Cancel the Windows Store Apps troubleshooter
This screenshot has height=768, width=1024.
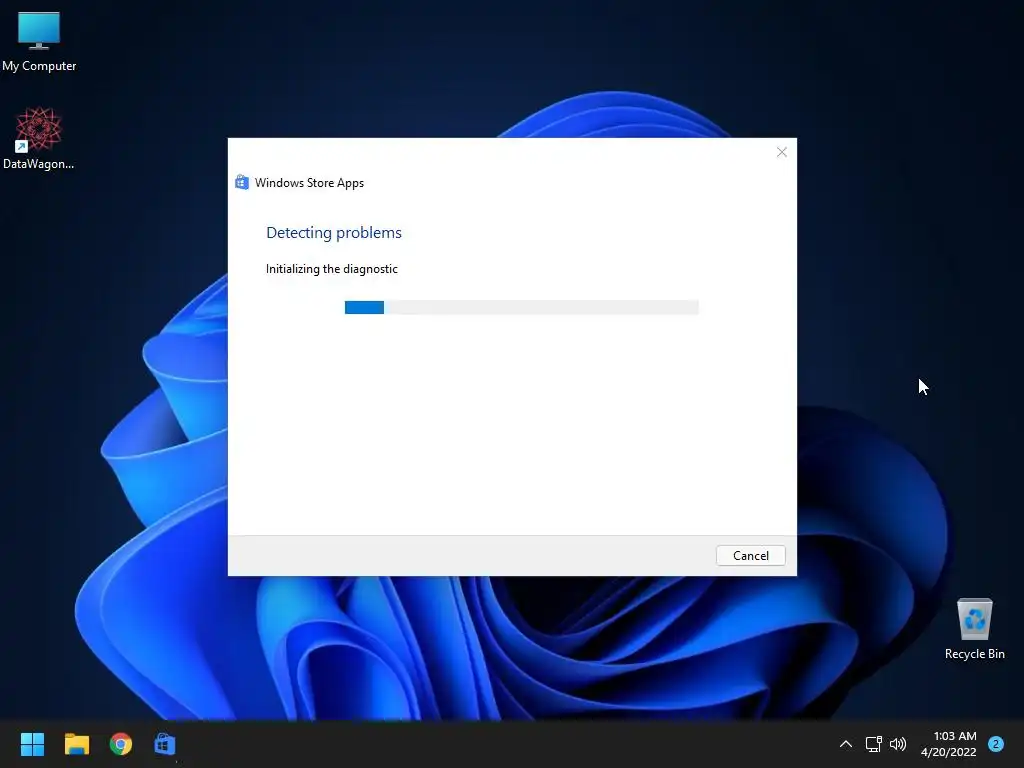click(750, 556)
